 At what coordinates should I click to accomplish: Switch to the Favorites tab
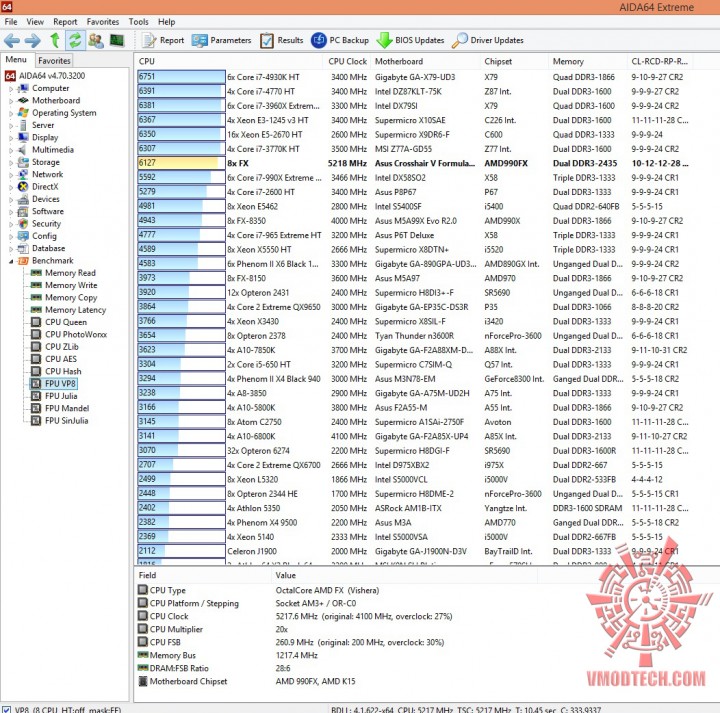(x=54, y=61)
